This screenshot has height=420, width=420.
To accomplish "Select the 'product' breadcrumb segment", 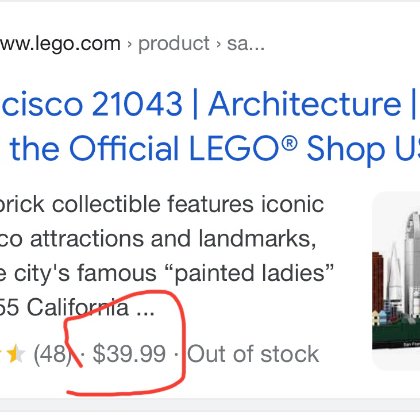I will click(x=174, y=44).
